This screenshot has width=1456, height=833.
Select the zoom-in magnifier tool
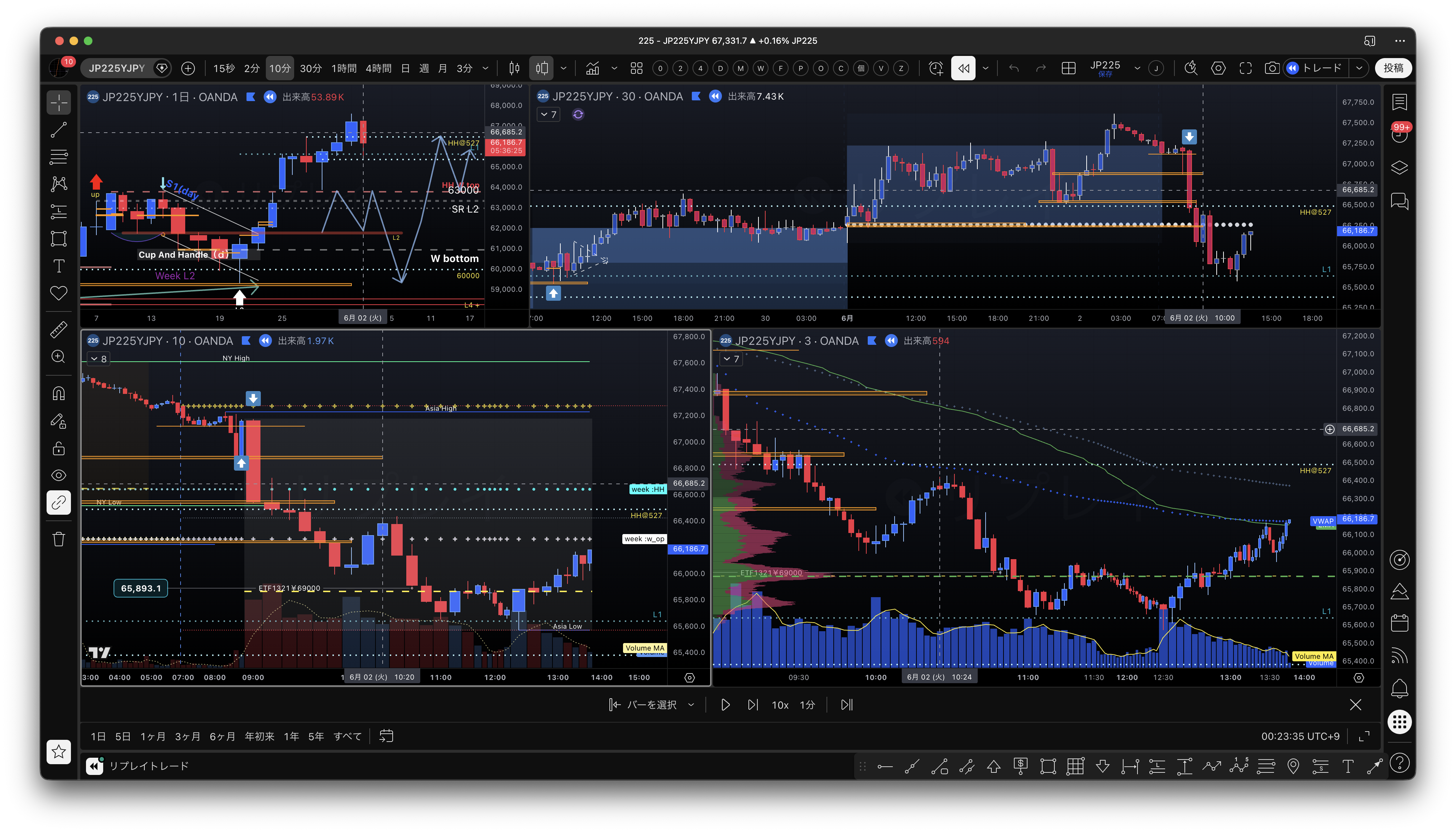pos(59,356)
